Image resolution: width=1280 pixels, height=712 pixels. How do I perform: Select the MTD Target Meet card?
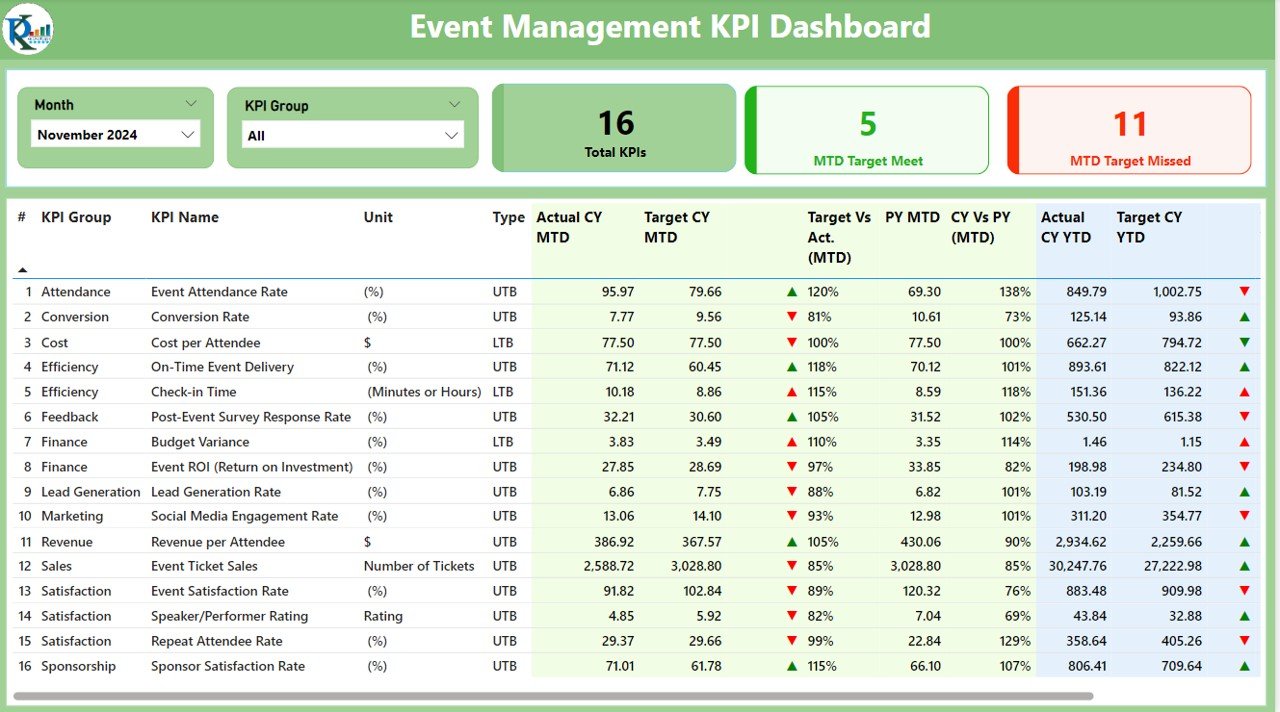tap(867, 130)
